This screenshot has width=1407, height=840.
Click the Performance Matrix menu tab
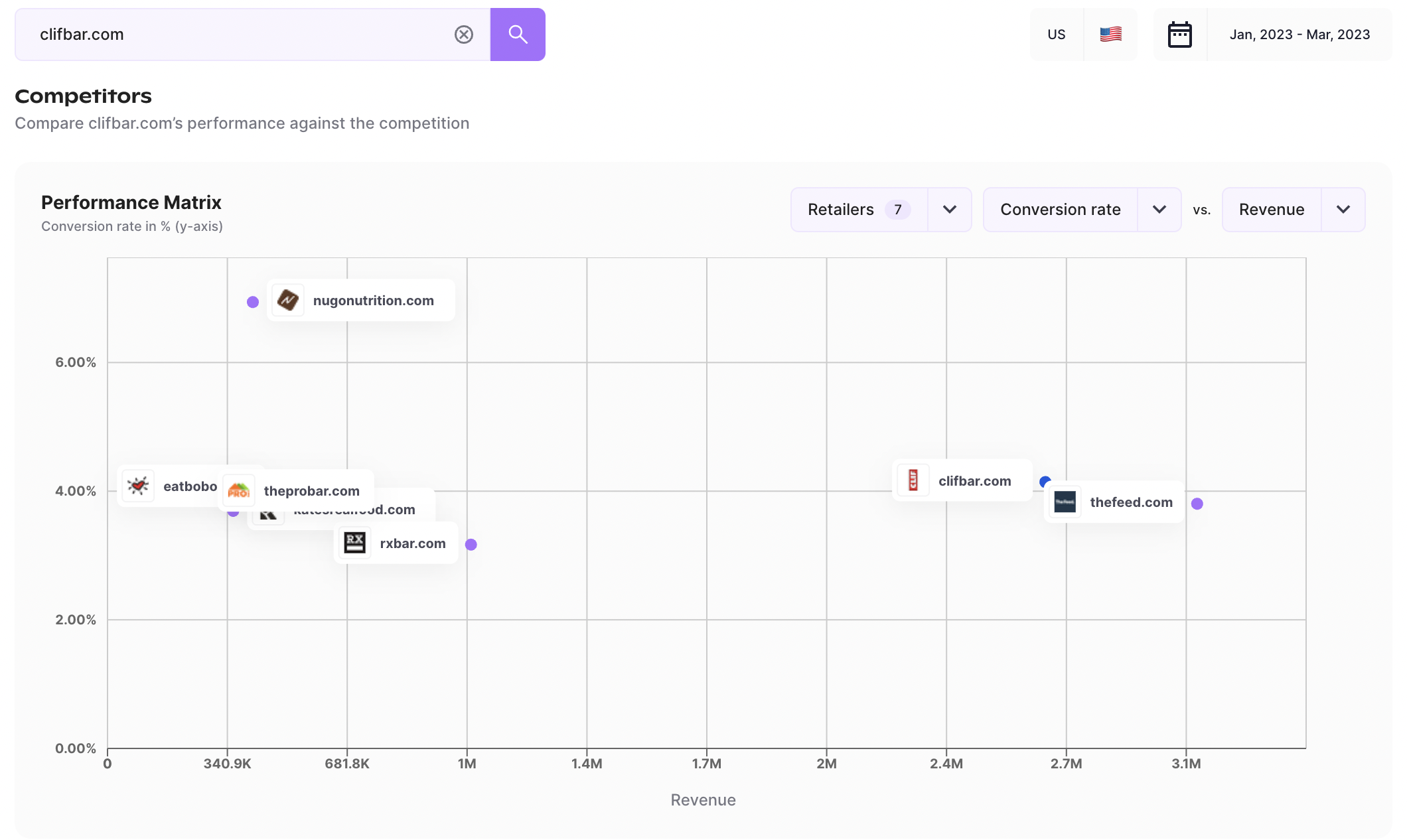coord(131,201)
